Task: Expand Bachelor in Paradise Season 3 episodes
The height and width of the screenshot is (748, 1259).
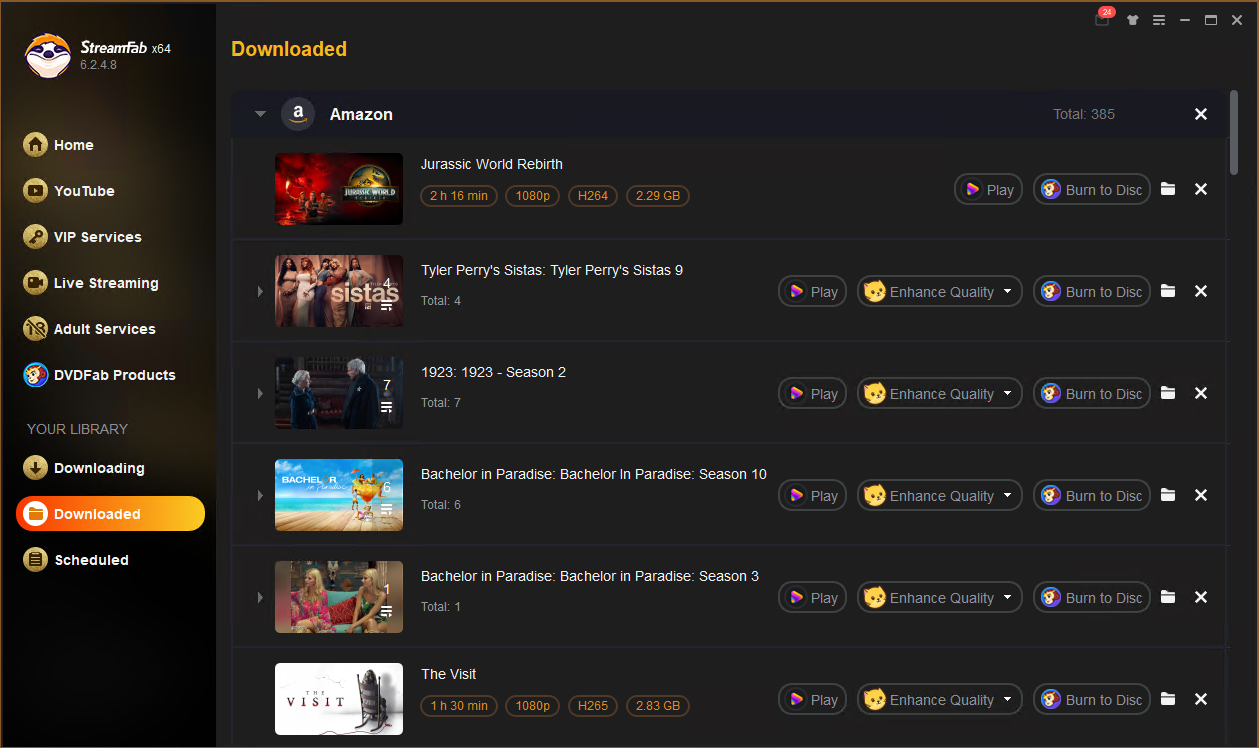Action: pos(259,597)
